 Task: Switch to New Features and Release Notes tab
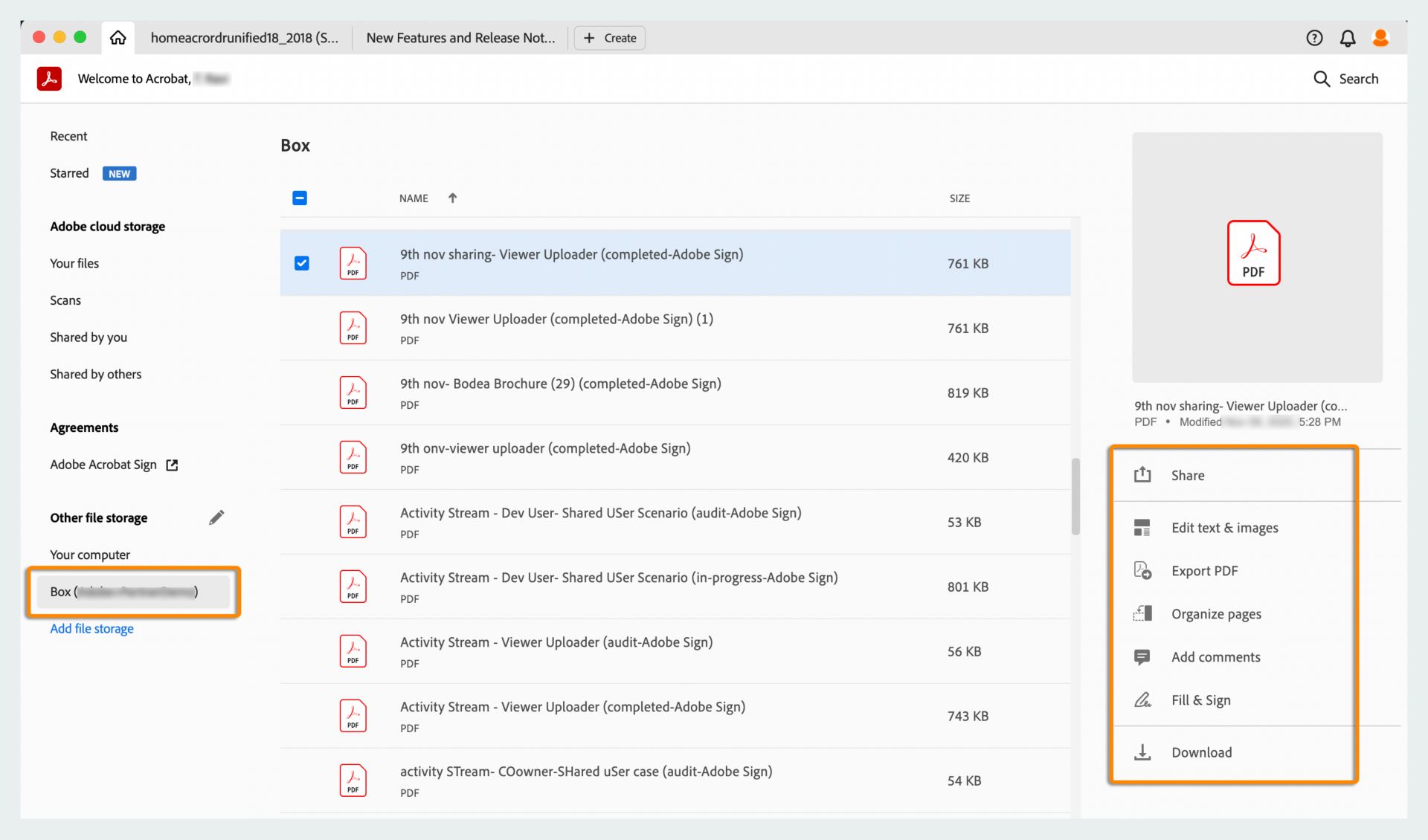[460, 38]
